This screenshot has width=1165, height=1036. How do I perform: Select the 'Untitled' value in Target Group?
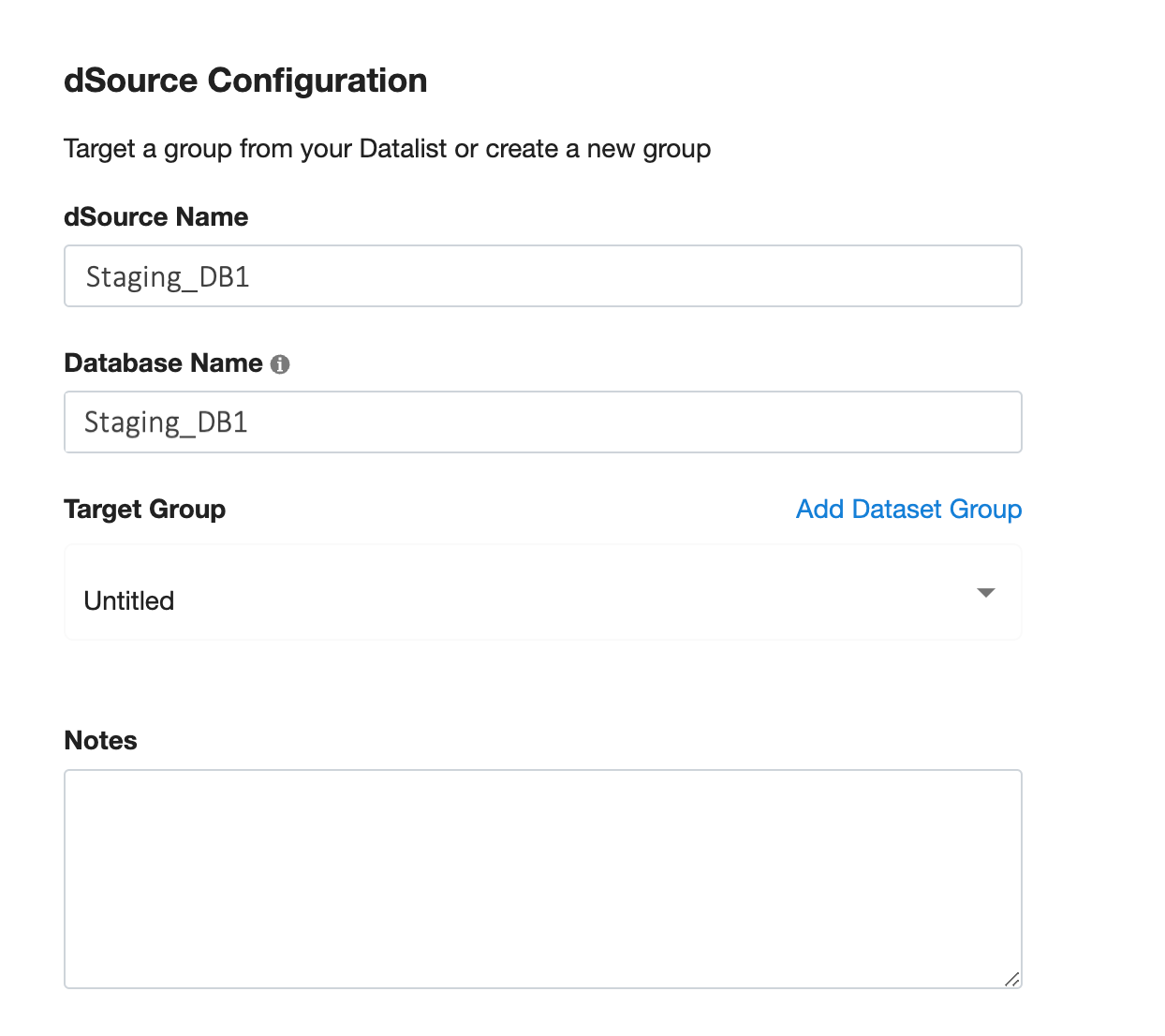(x=129, y=600)
